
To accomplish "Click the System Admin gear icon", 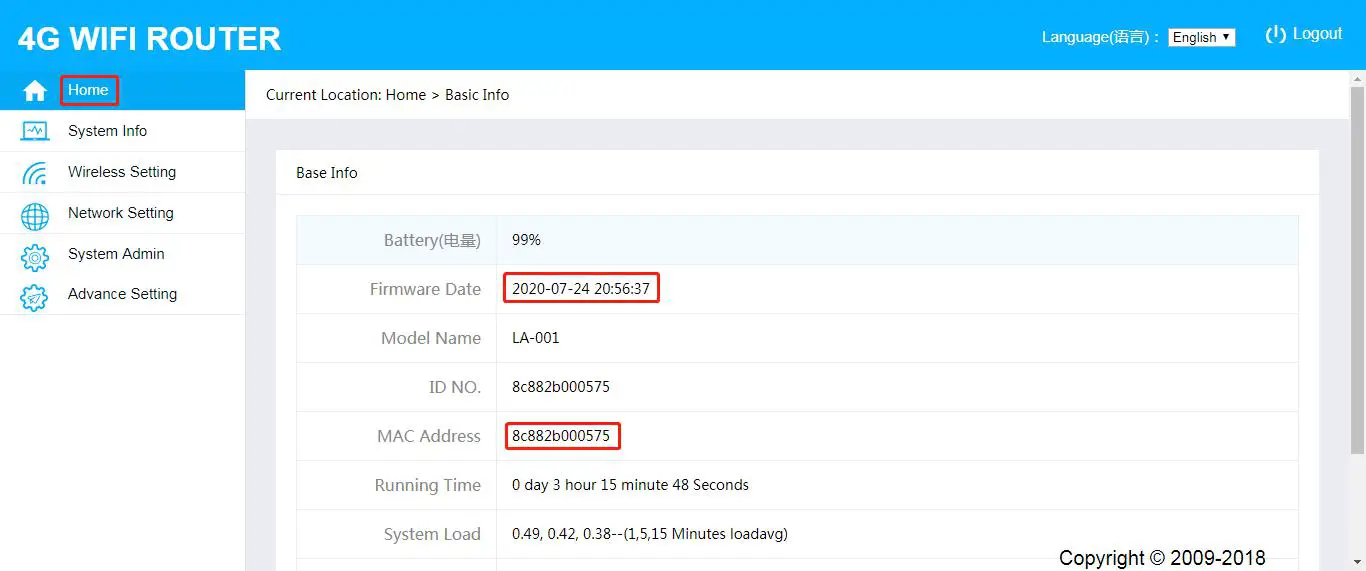I will pyautogui.click(x=35, y=258).
